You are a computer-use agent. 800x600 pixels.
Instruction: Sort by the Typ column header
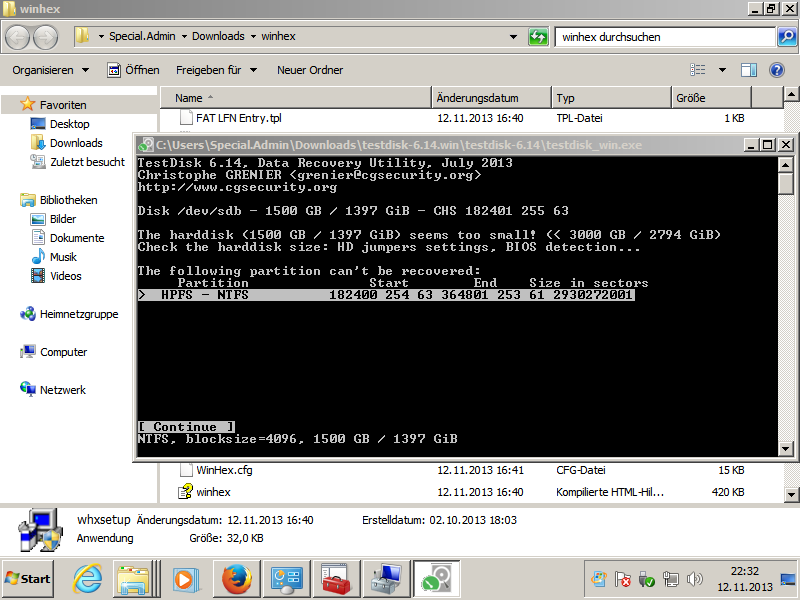coord(611,98)
